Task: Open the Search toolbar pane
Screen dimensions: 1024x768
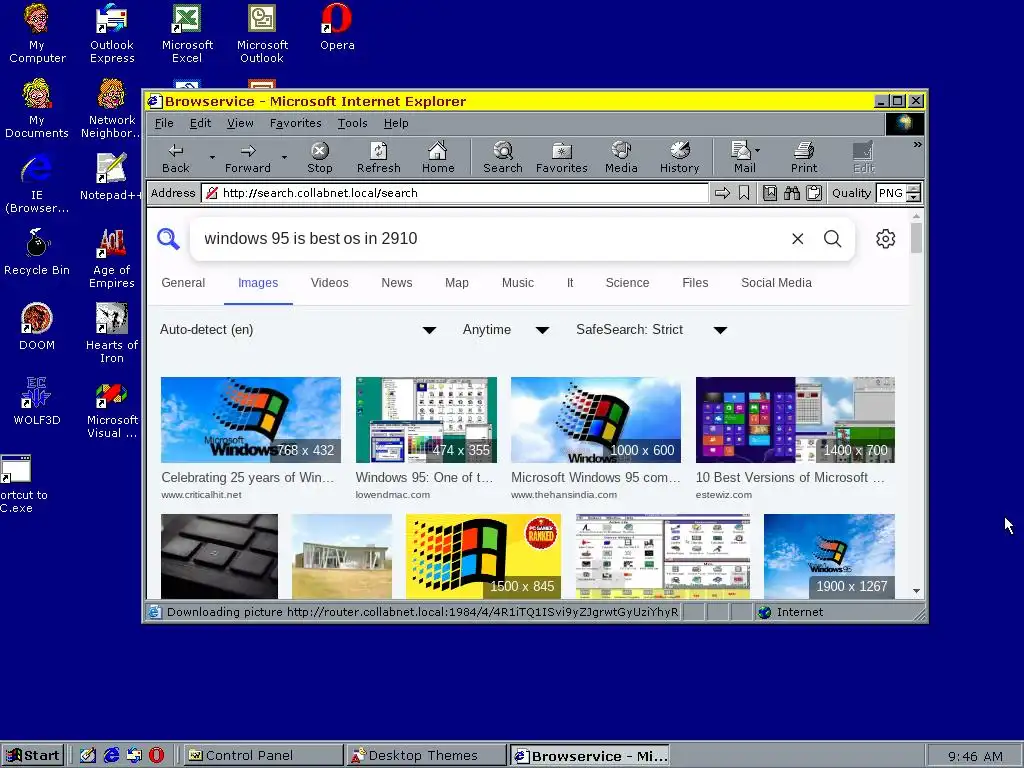Action: click(503, 158)
